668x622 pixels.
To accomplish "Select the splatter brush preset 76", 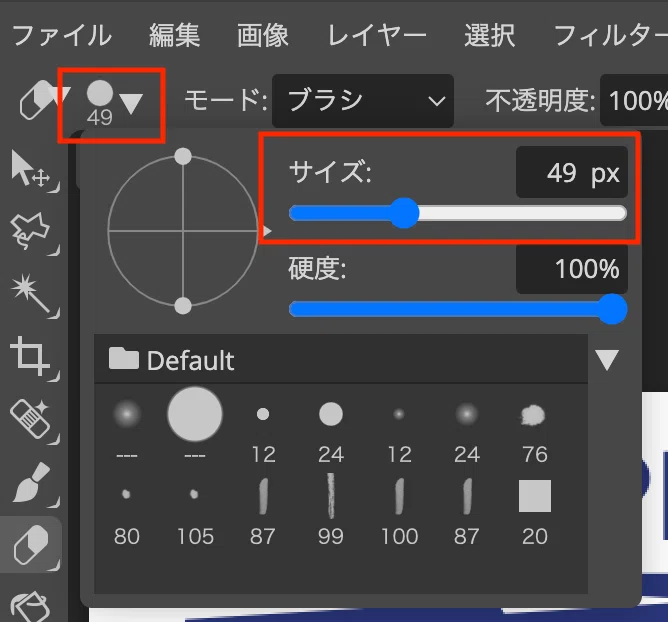I will coord(534,434).
